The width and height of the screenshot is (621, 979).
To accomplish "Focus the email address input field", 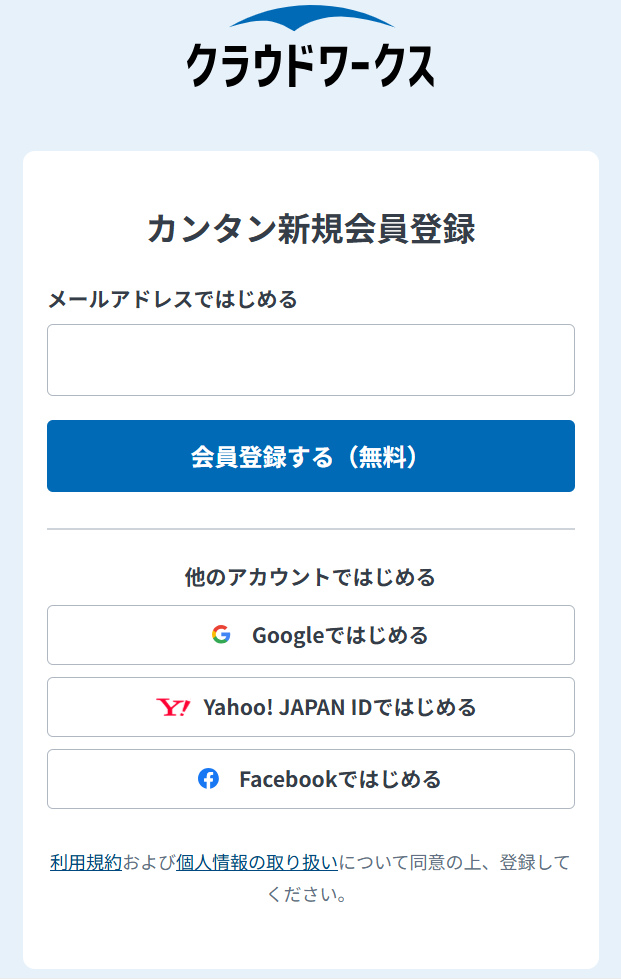I will coord(310,360).
